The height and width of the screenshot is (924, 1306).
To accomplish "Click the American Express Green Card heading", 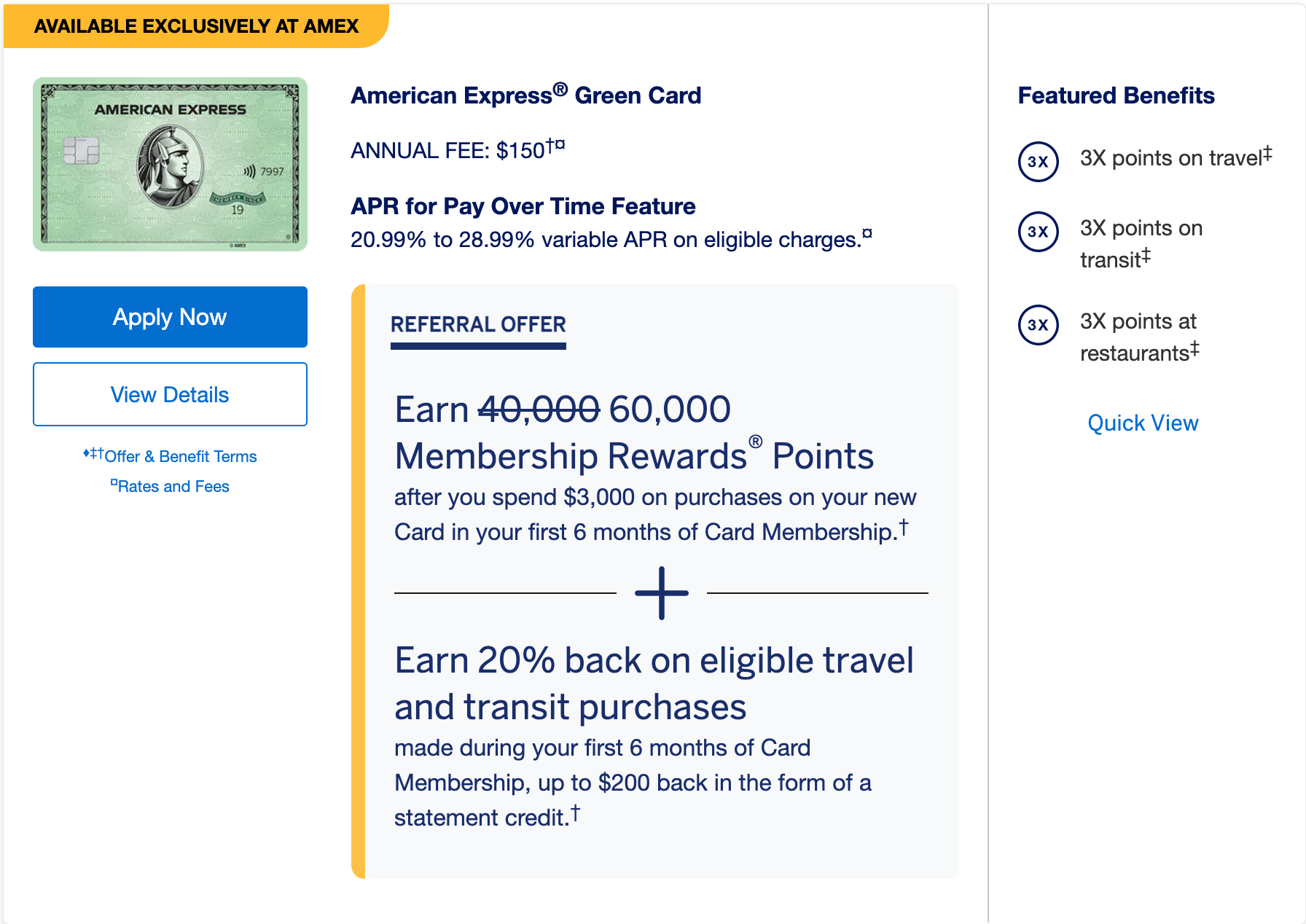I will pos(526,95).
